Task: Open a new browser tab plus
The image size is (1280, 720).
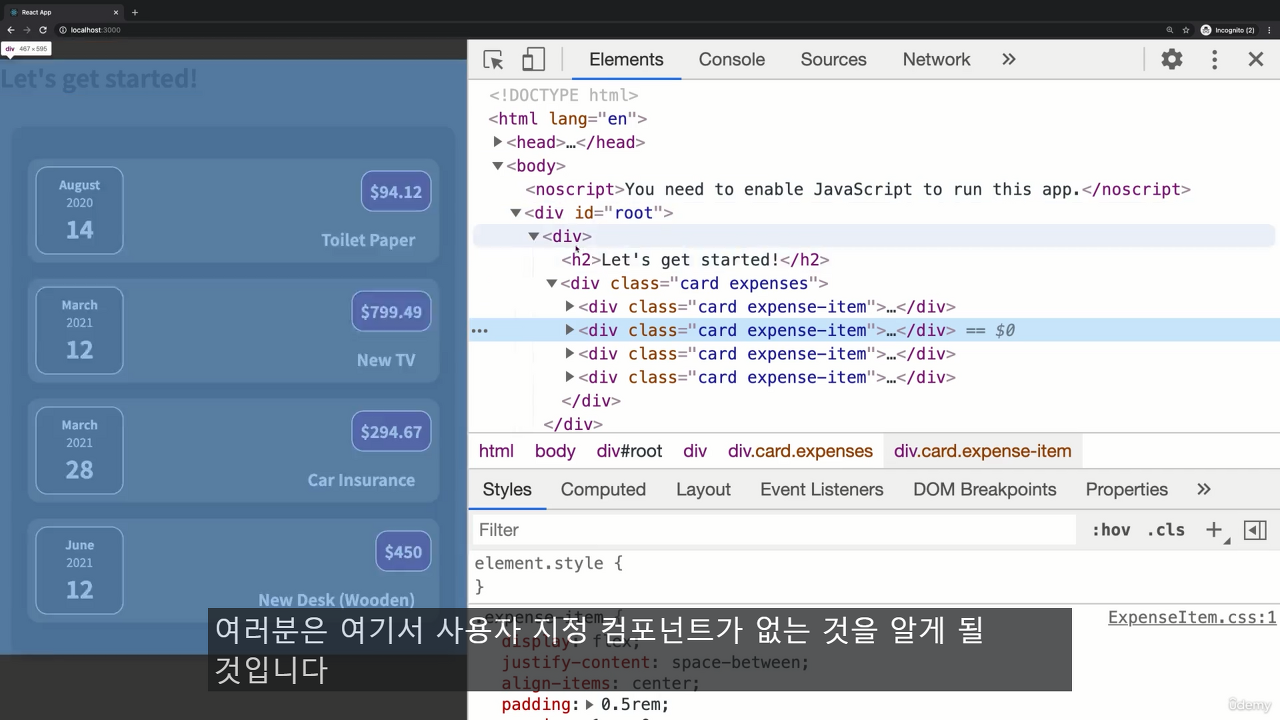Action: pos(135,12)
